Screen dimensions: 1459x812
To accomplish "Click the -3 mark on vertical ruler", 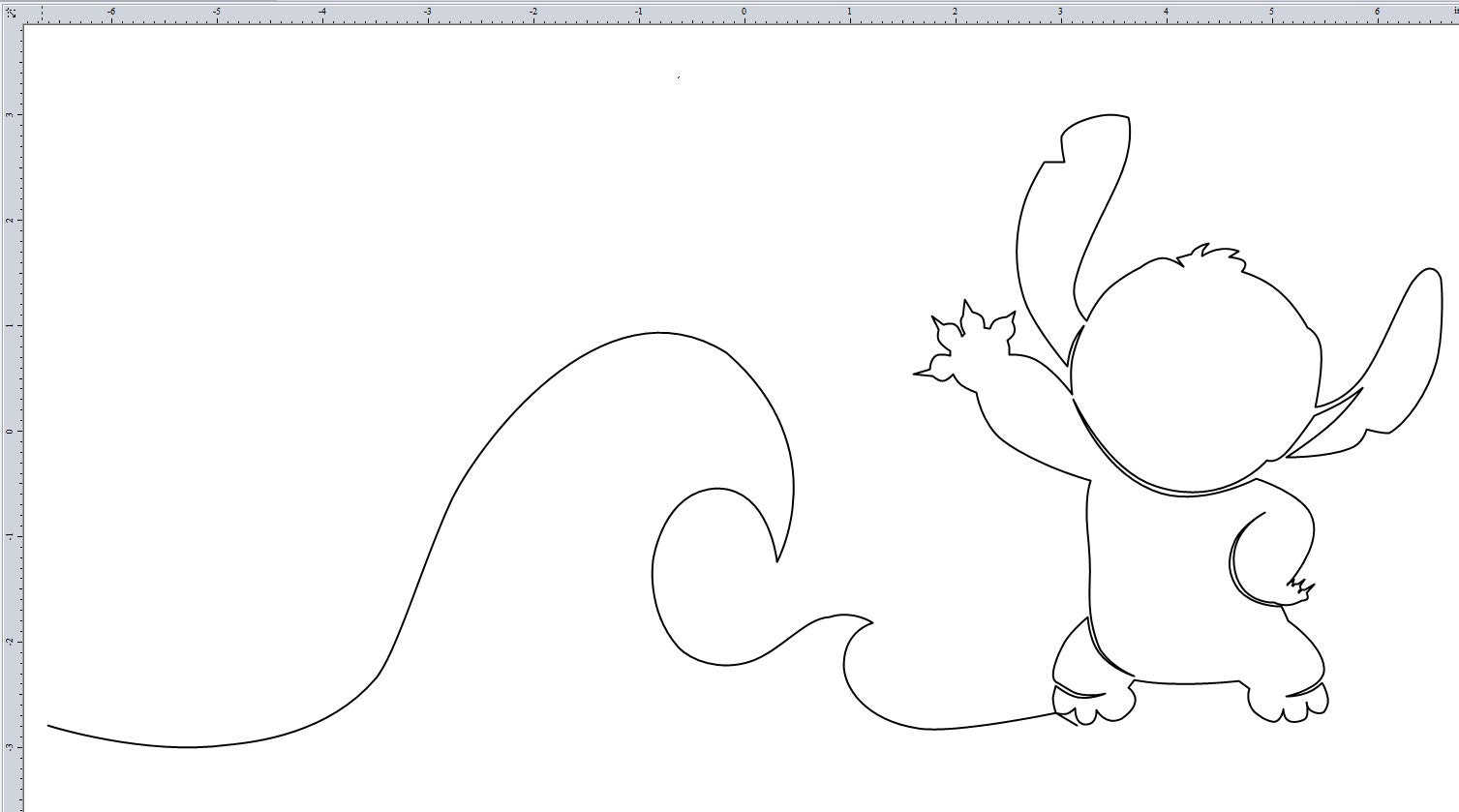I will [x=10, y=747].
